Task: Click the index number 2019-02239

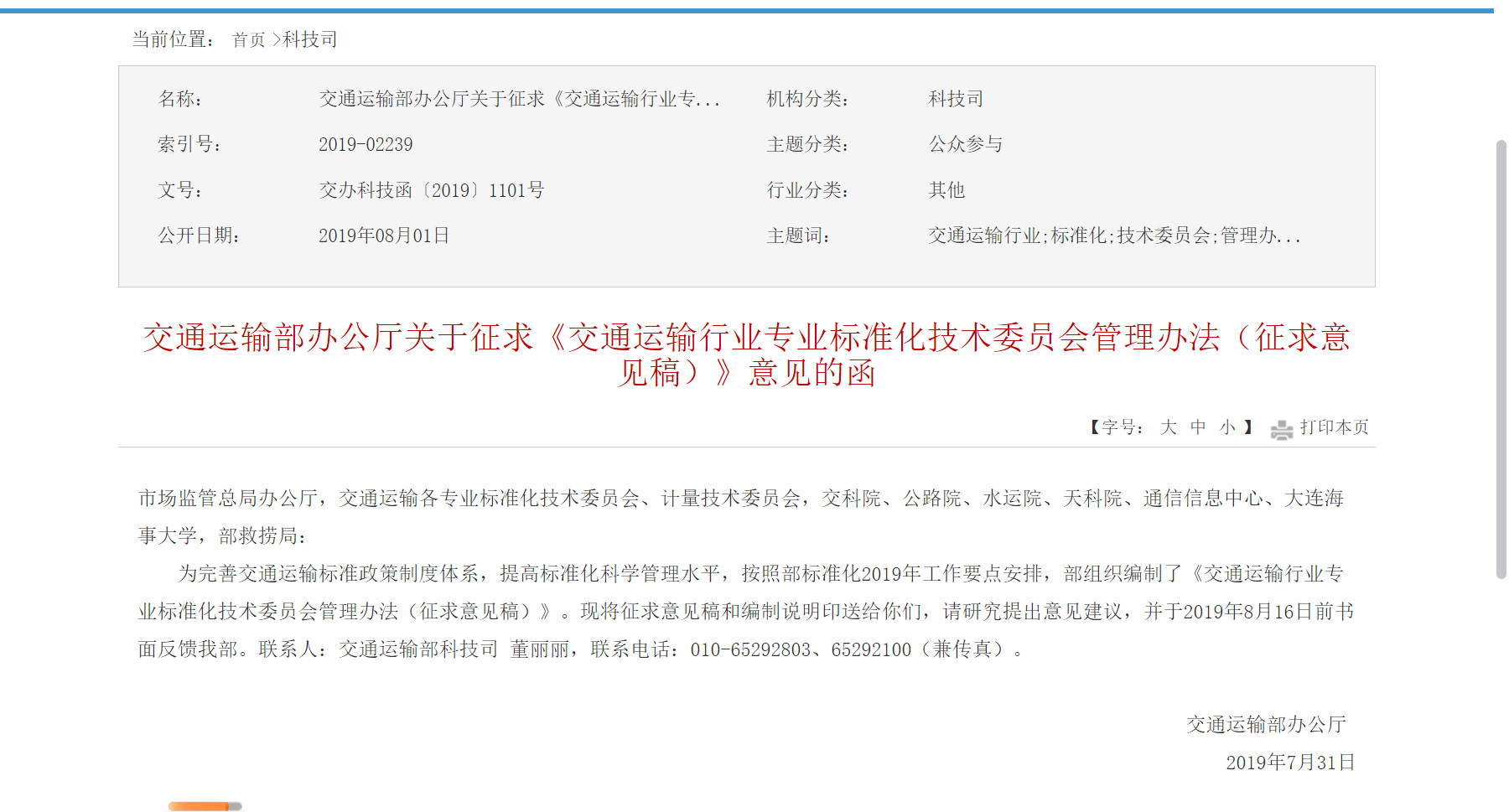Action: (366, 144)
